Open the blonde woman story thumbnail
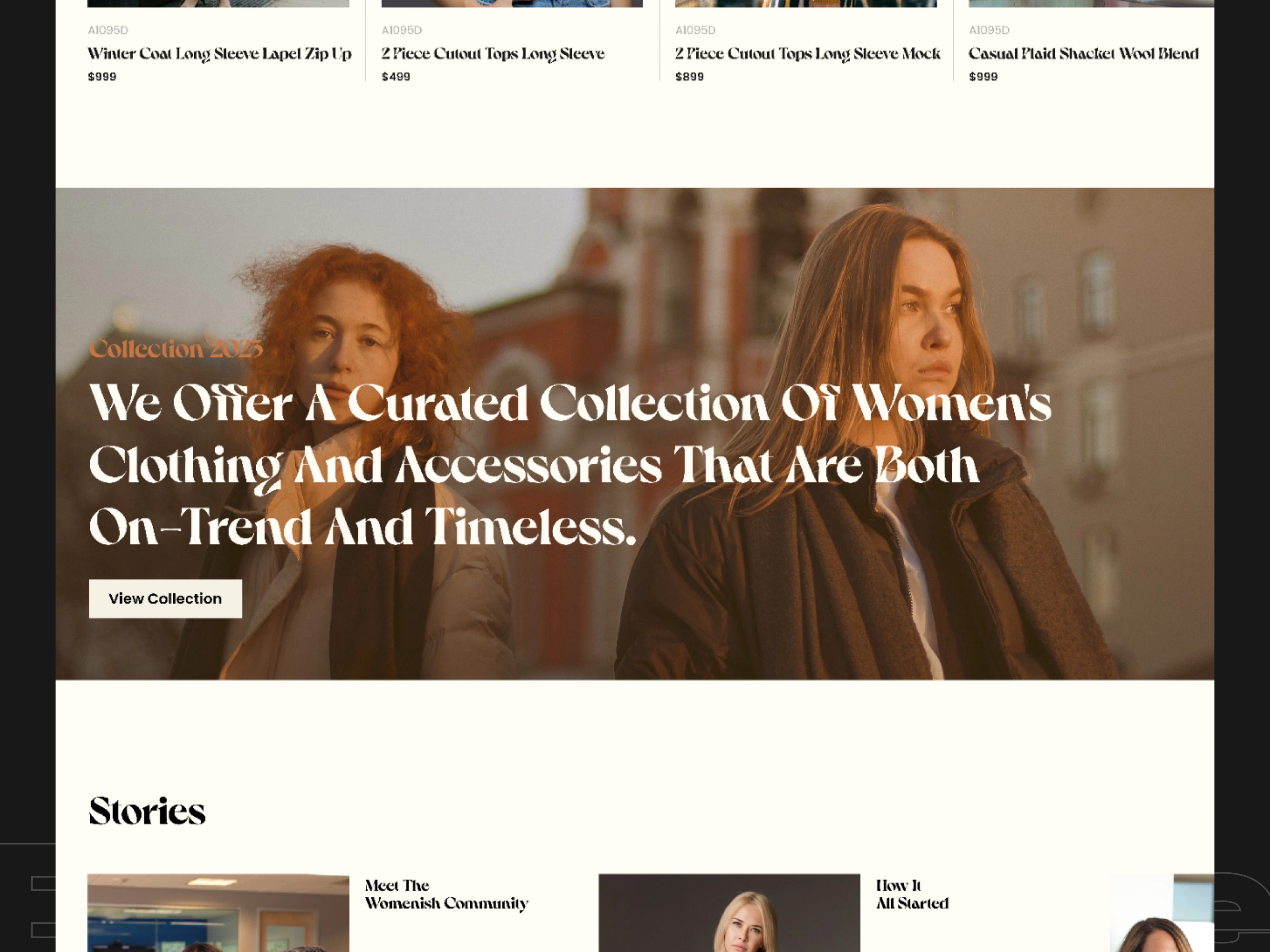The image size is (1270, 952). click(x=729, y=913)
